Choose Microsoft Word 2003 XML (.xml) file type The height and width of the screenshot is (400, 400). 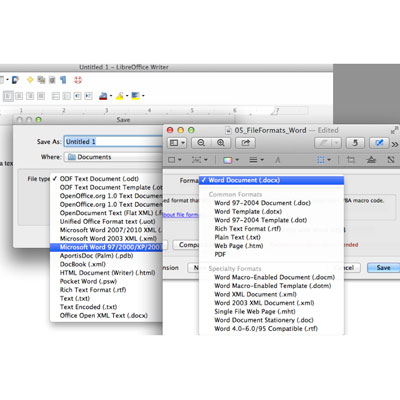coord(108,238)
